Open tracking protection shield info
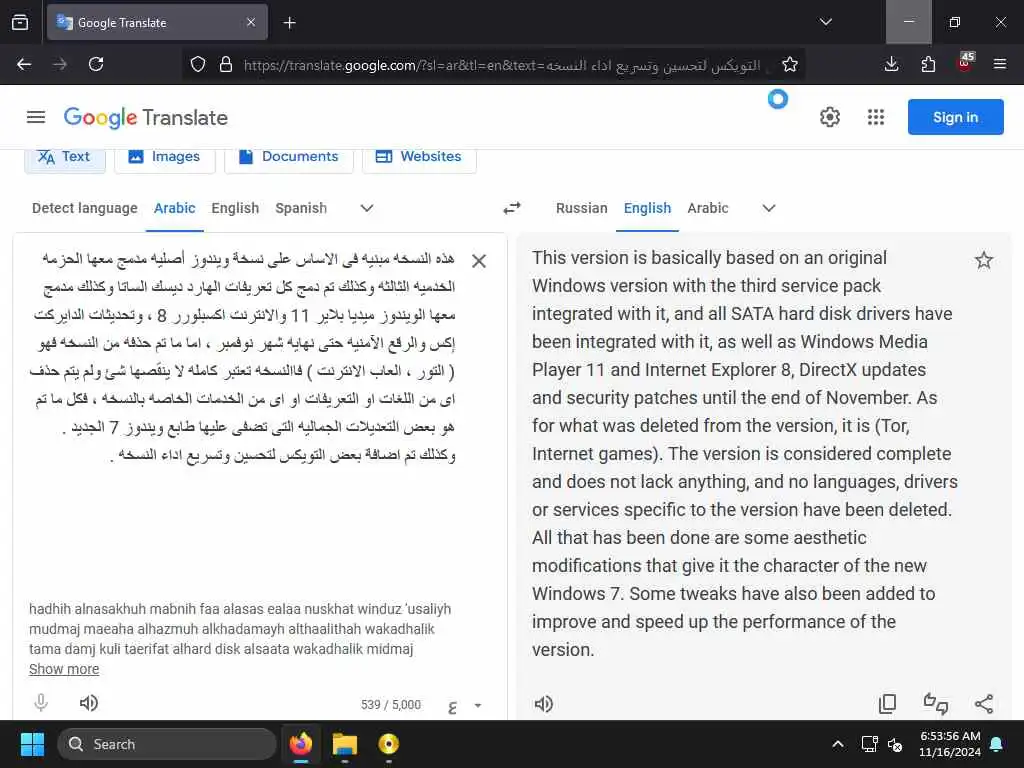Screen dimensions: 1024x768 click(x=198, y=65)
